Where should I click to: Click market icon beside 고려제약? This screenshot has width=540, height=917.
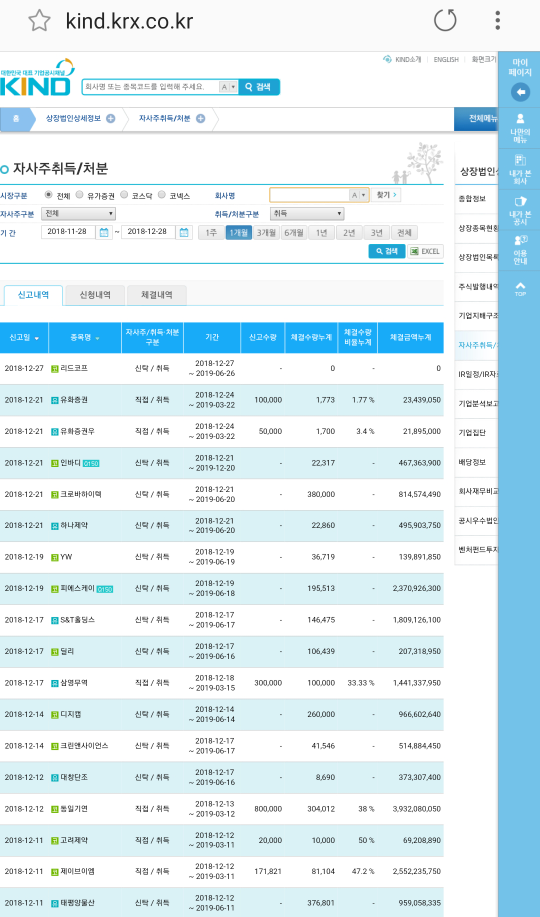coord(55,840)
